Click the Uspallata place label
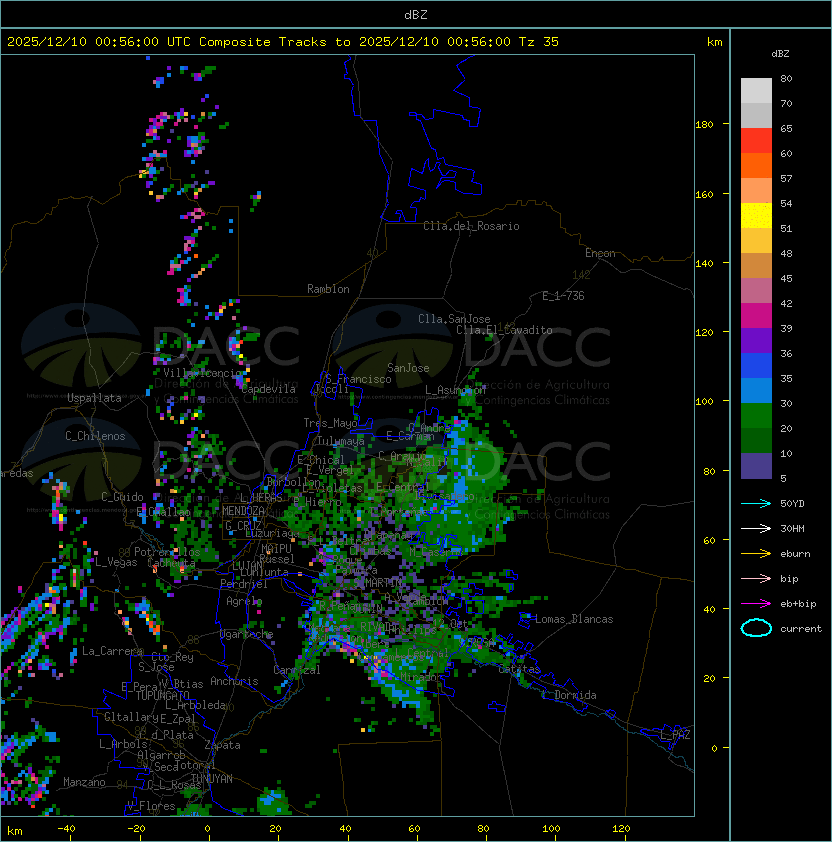The image size is (832, 842). pyautogui.click(x=94, y=398)
